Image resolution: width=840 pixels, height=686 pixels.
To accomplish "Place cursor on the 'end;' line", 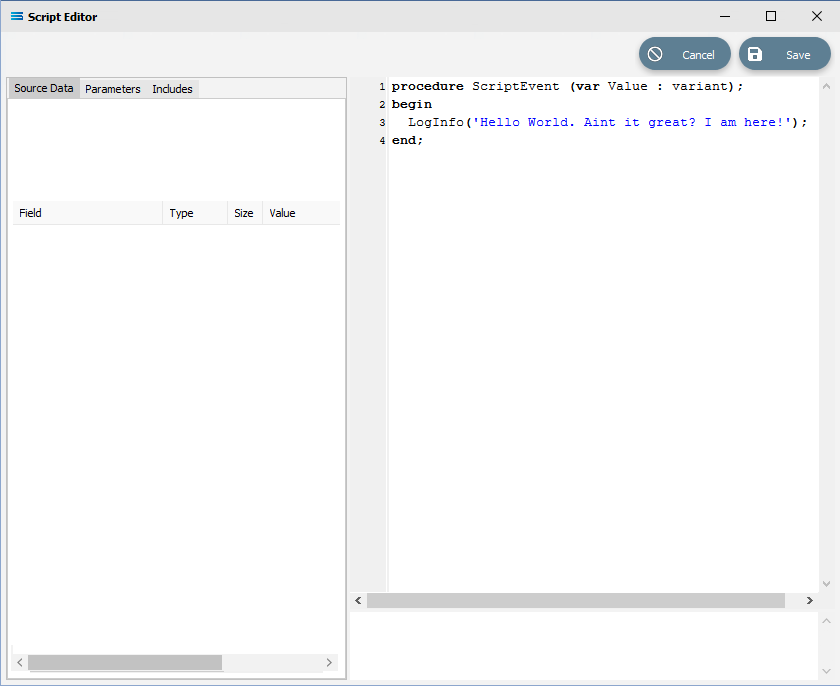I will coord(407,140).
